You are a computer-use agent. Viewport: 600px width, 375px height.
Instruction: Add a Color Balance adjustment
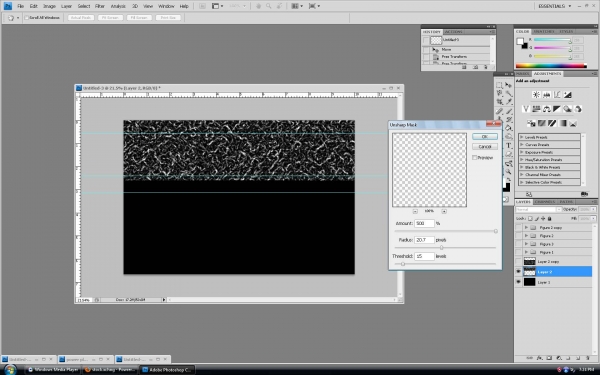[546, 109]
